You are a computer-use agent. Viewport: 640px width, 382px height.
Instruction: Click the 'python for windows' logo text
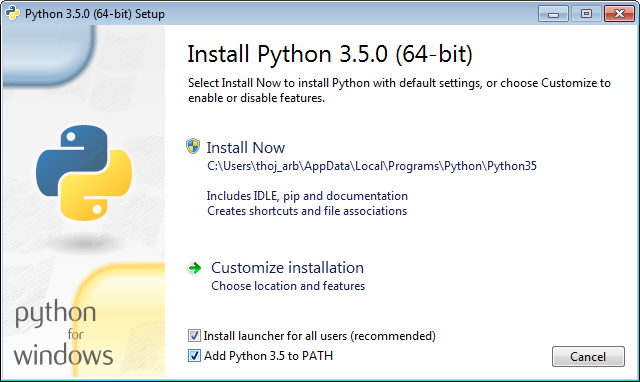63,333
